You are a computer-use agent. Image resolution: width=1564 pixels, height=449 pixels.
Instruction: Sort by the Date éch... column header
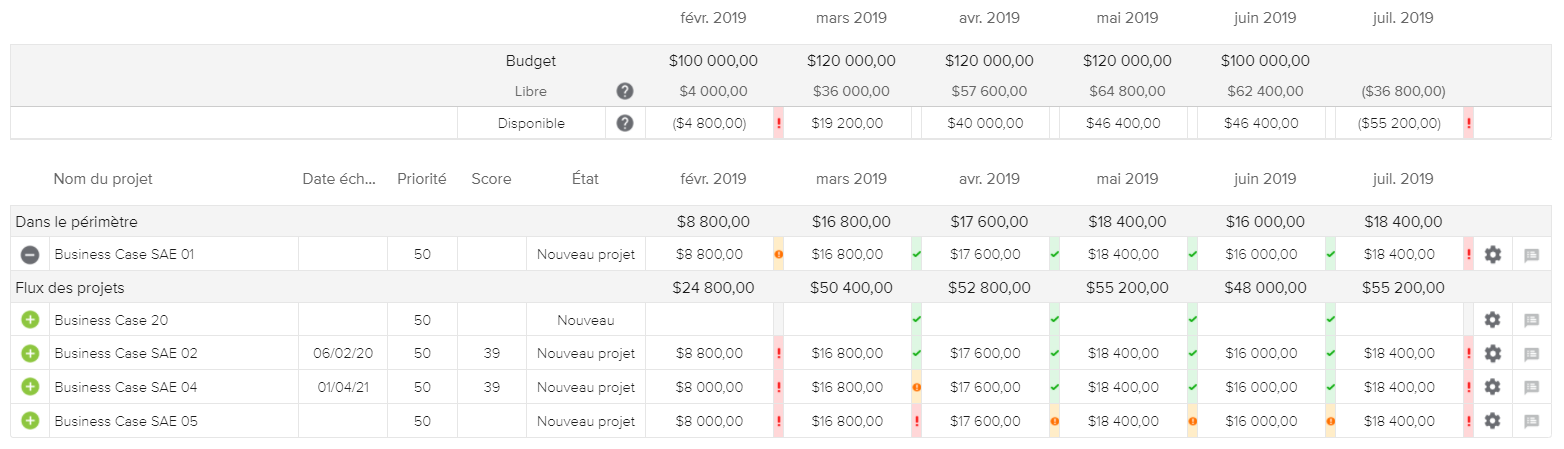click(339, 180)
